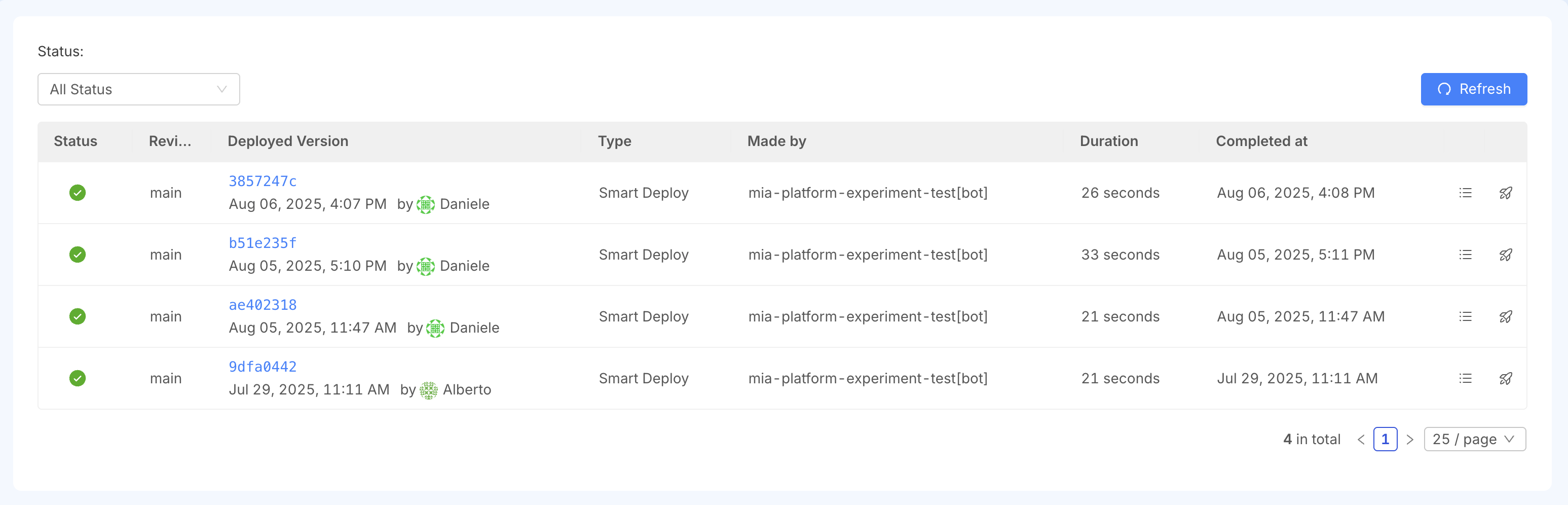Image resolution: width=1568 pixels, height=505 pixels.
Task: Click rocket redeploy icon for 9dfa0442 row
Action: 1505,378
